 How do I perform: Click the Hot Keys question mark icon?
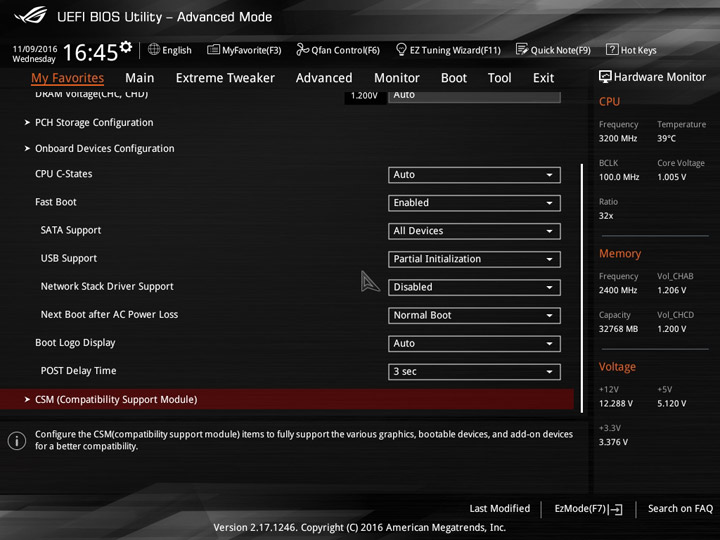pyautogui.click(x=612, y=49)
